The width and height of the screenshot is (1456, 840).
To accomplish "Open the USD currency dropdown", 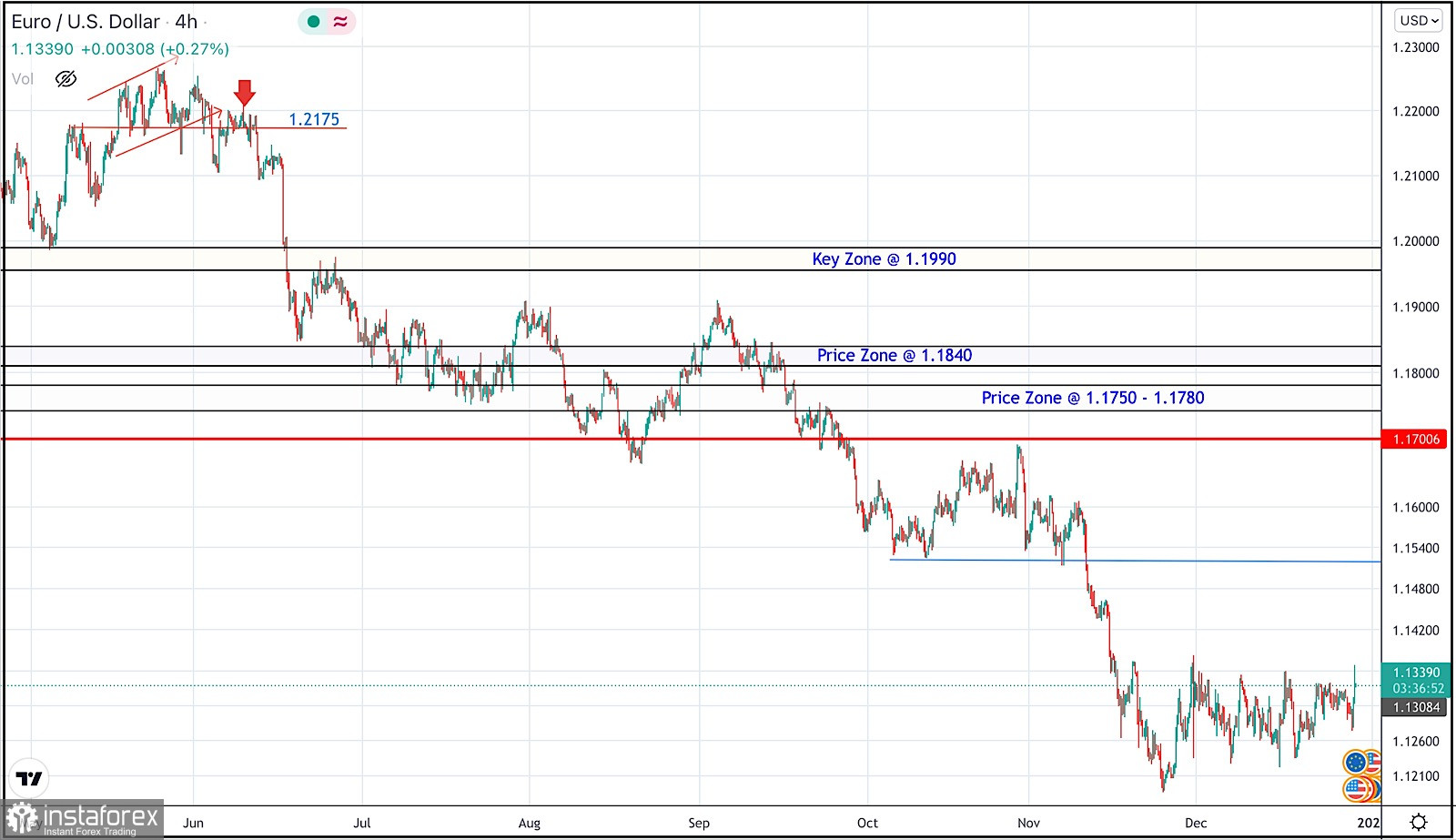I will click(1419, 20).
